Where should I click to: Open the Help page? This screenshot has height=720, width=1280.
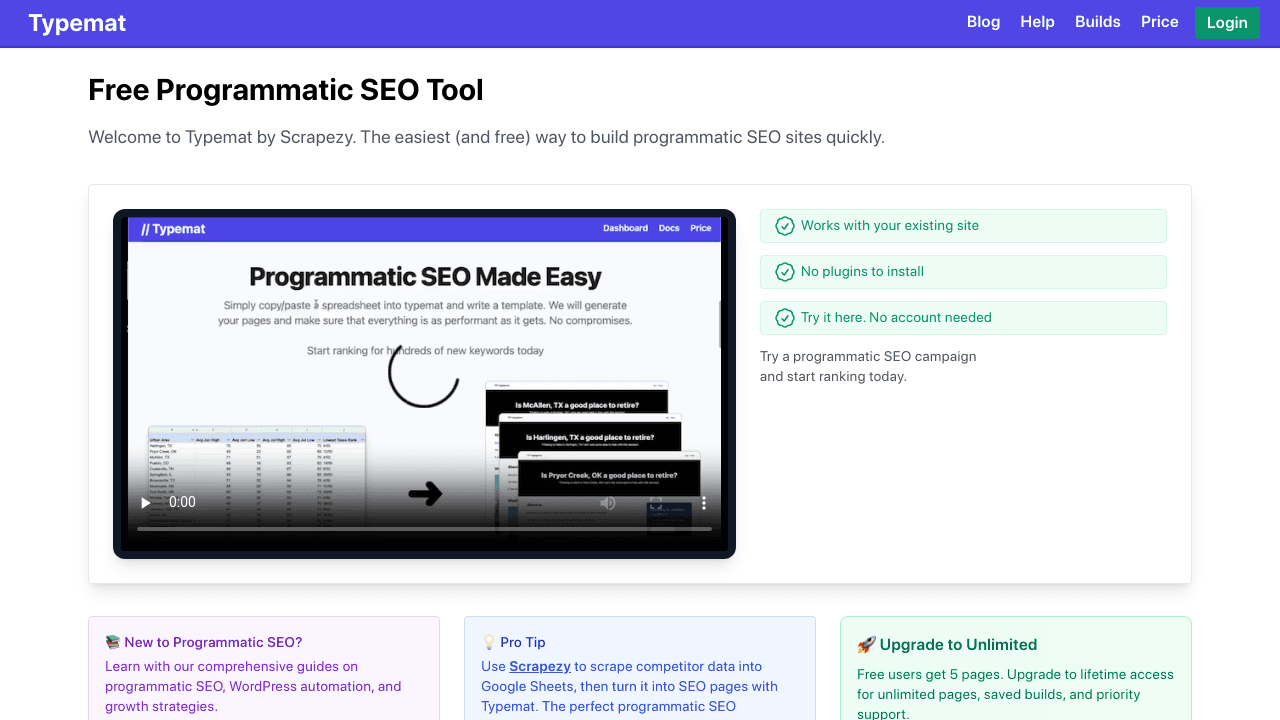1037,22
